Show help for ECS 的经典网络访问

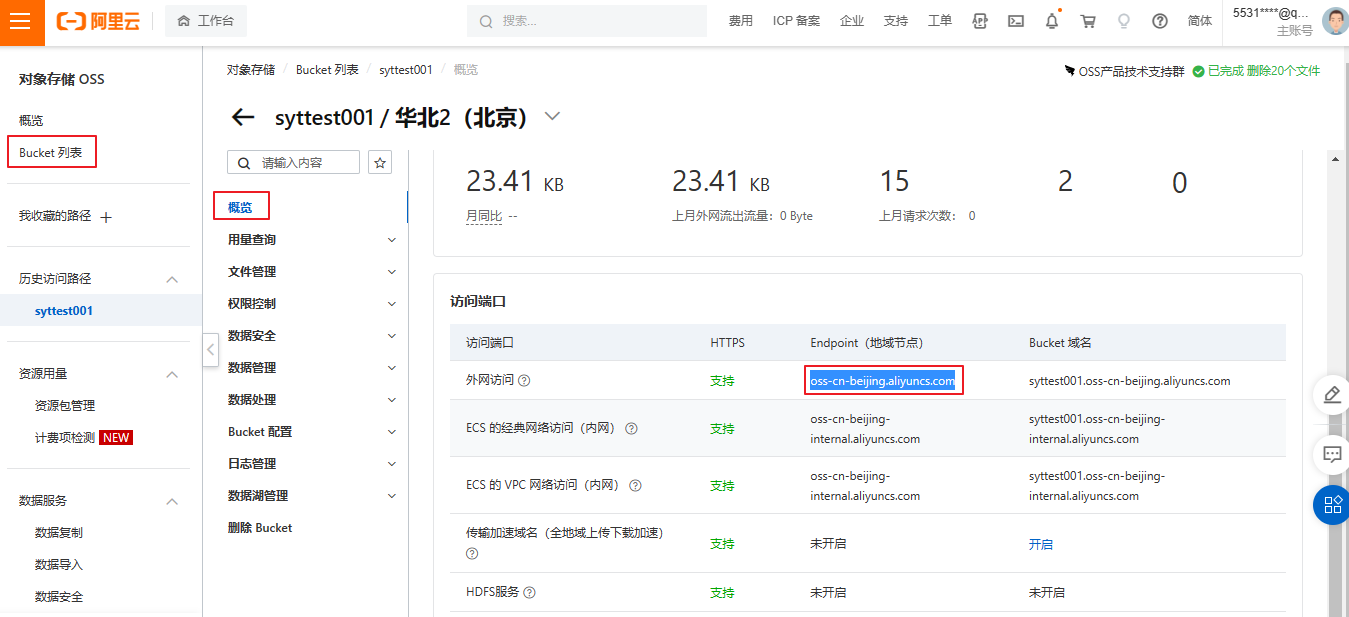(x=631, y=428)
